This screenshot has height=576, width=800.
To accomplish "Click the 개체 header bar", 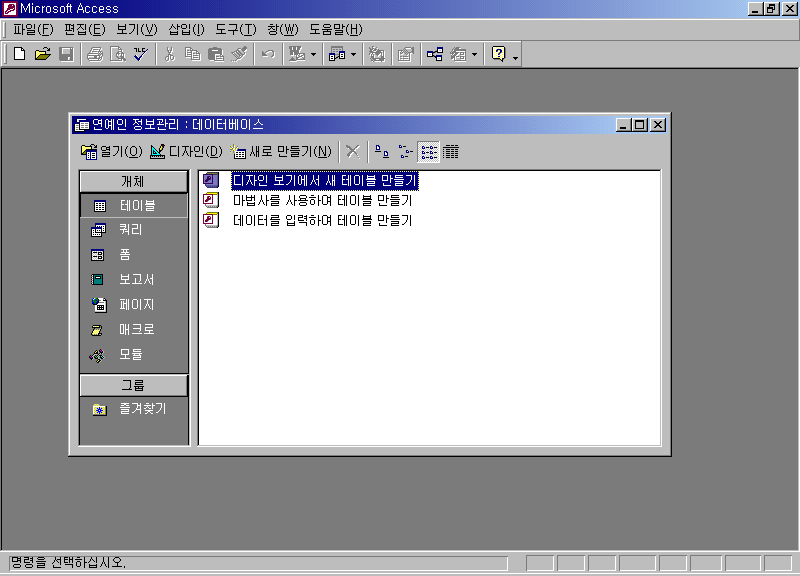I will [134, 181].
